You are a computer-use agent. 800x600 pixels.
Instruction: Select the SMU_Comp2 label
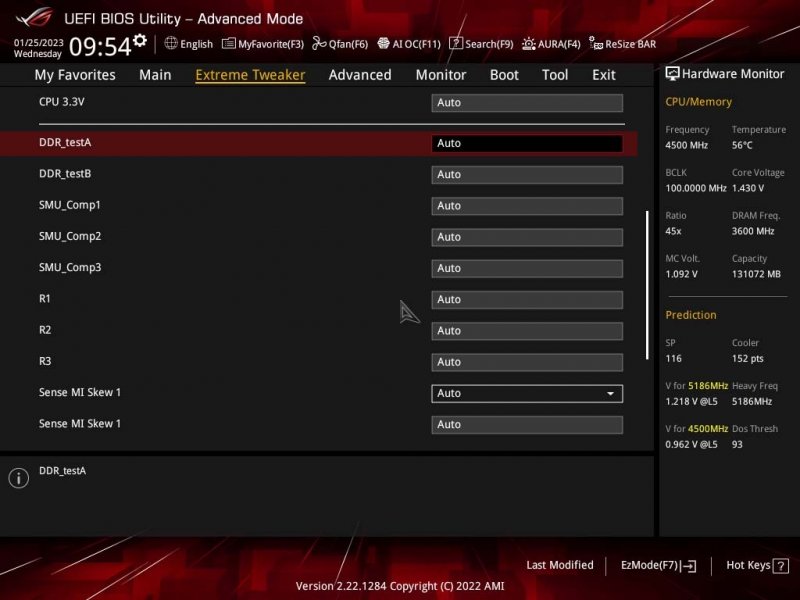(x=70, y=236)
